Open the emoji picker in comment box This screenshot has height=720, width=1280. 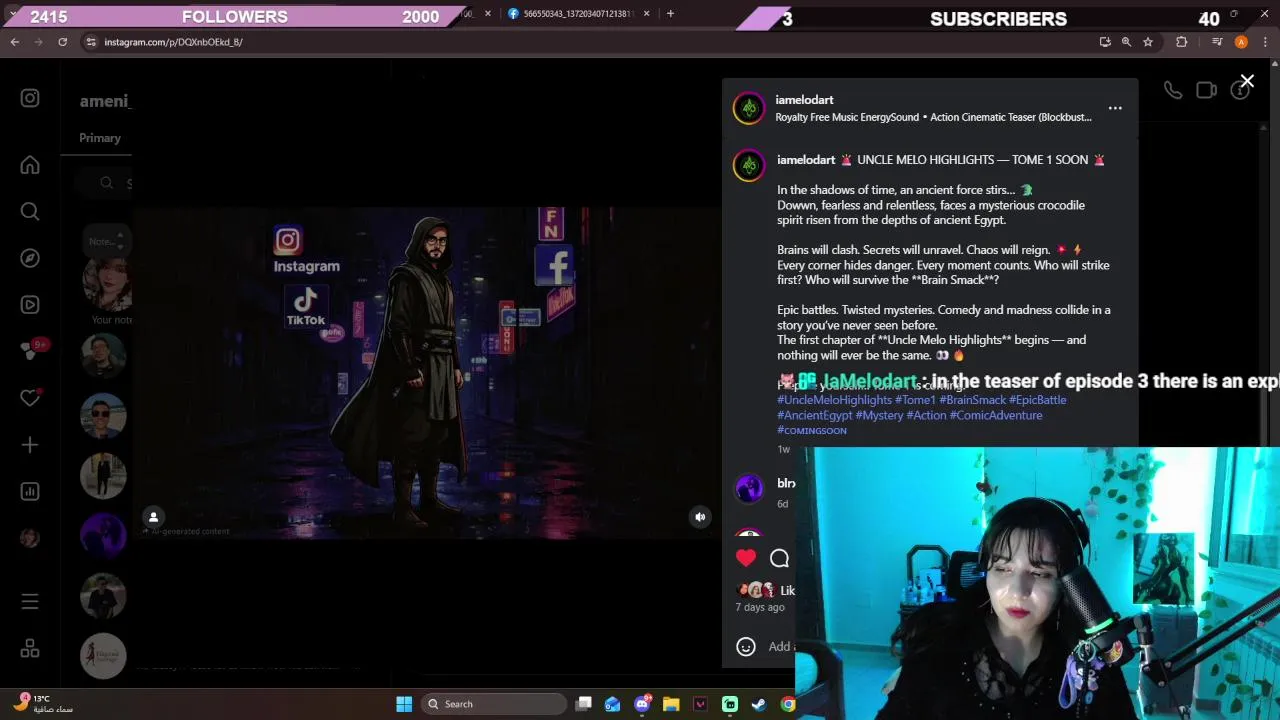point(746,646)
